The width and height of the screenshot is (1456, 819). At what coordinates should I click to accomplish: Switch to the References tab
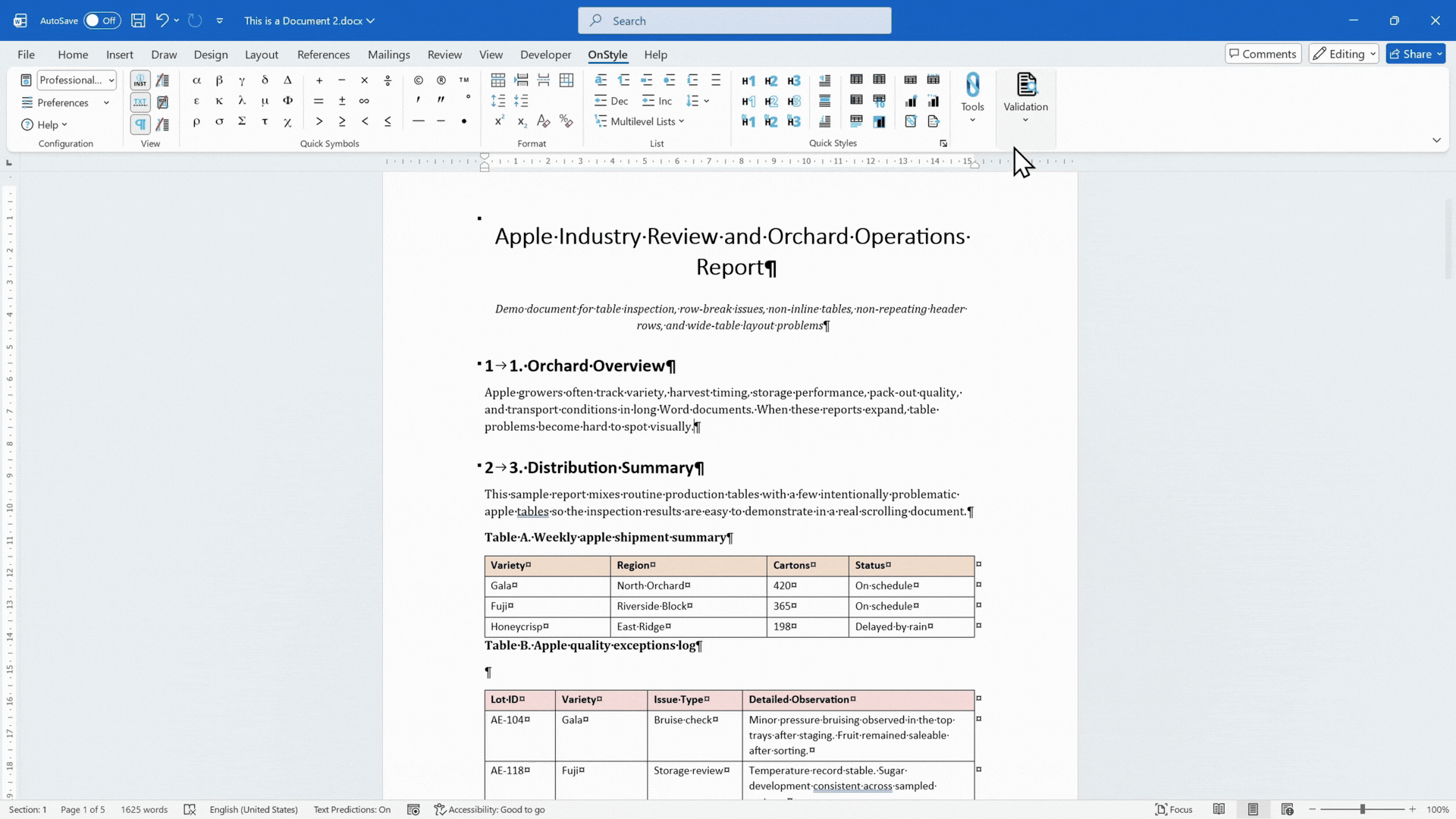pyautogui.click(x=323, y=55)
